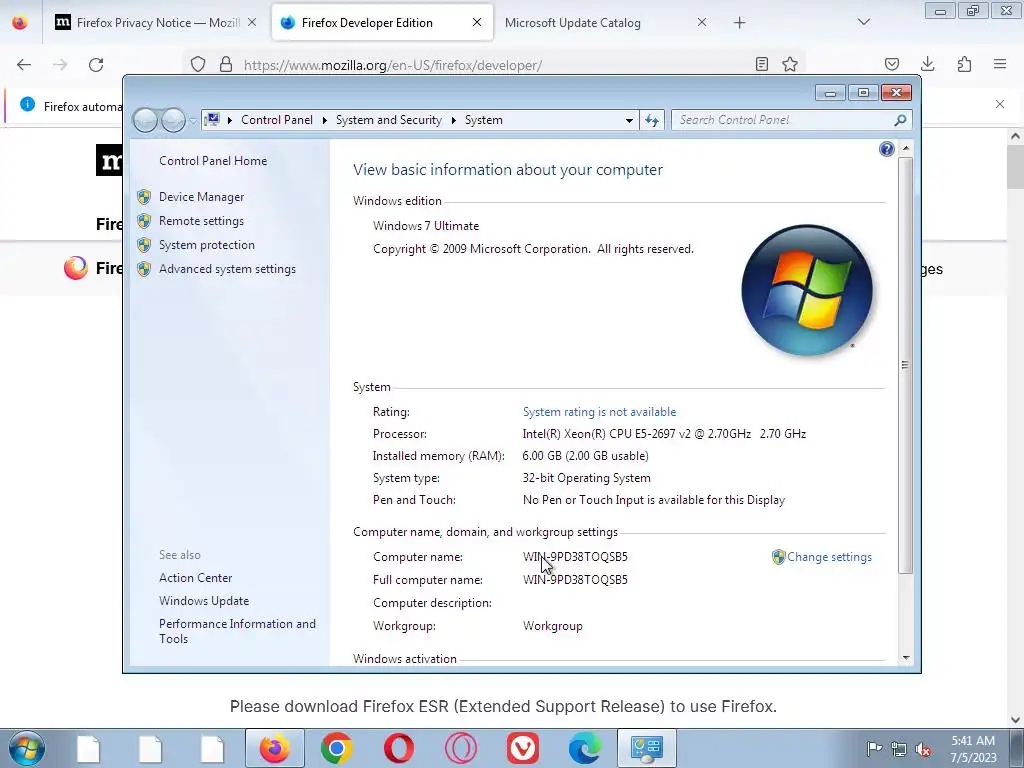Open the Firefox list all tabs dropdown
Viewport: 1024px width, 768px height.
tap(863, 22)
